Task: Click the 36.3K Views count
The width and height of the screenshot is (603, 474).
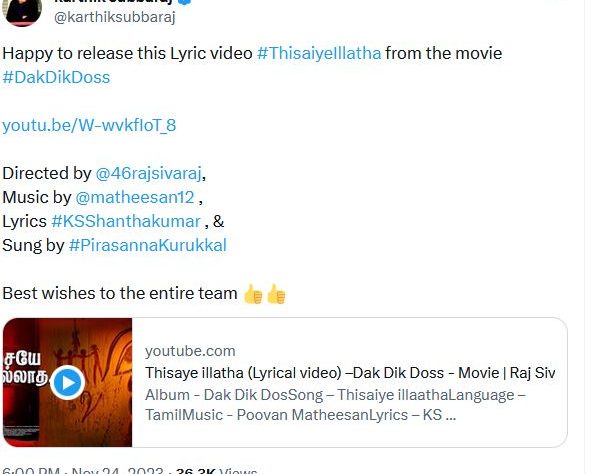Action: (x=217, y=471)
